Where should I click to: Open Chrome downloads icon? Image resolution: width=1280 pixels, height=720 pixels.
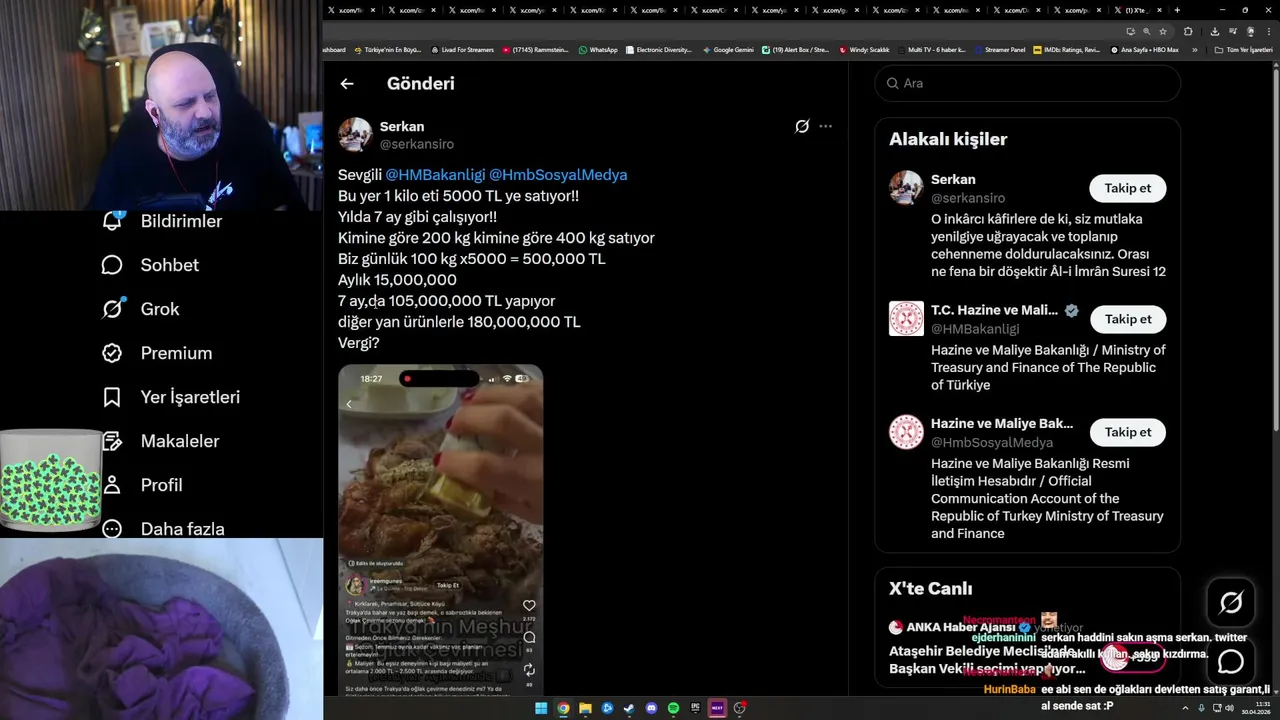1215,31
